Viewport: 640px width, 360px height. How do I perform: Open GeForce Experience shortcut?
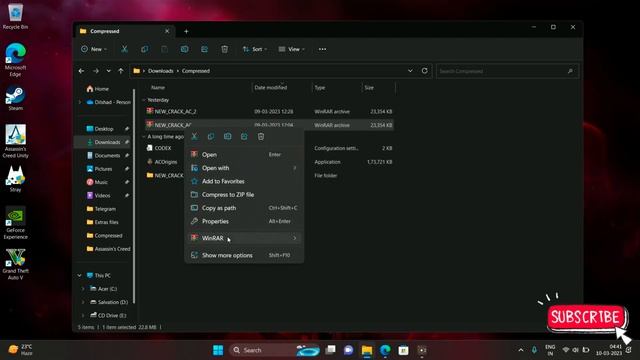15,223
